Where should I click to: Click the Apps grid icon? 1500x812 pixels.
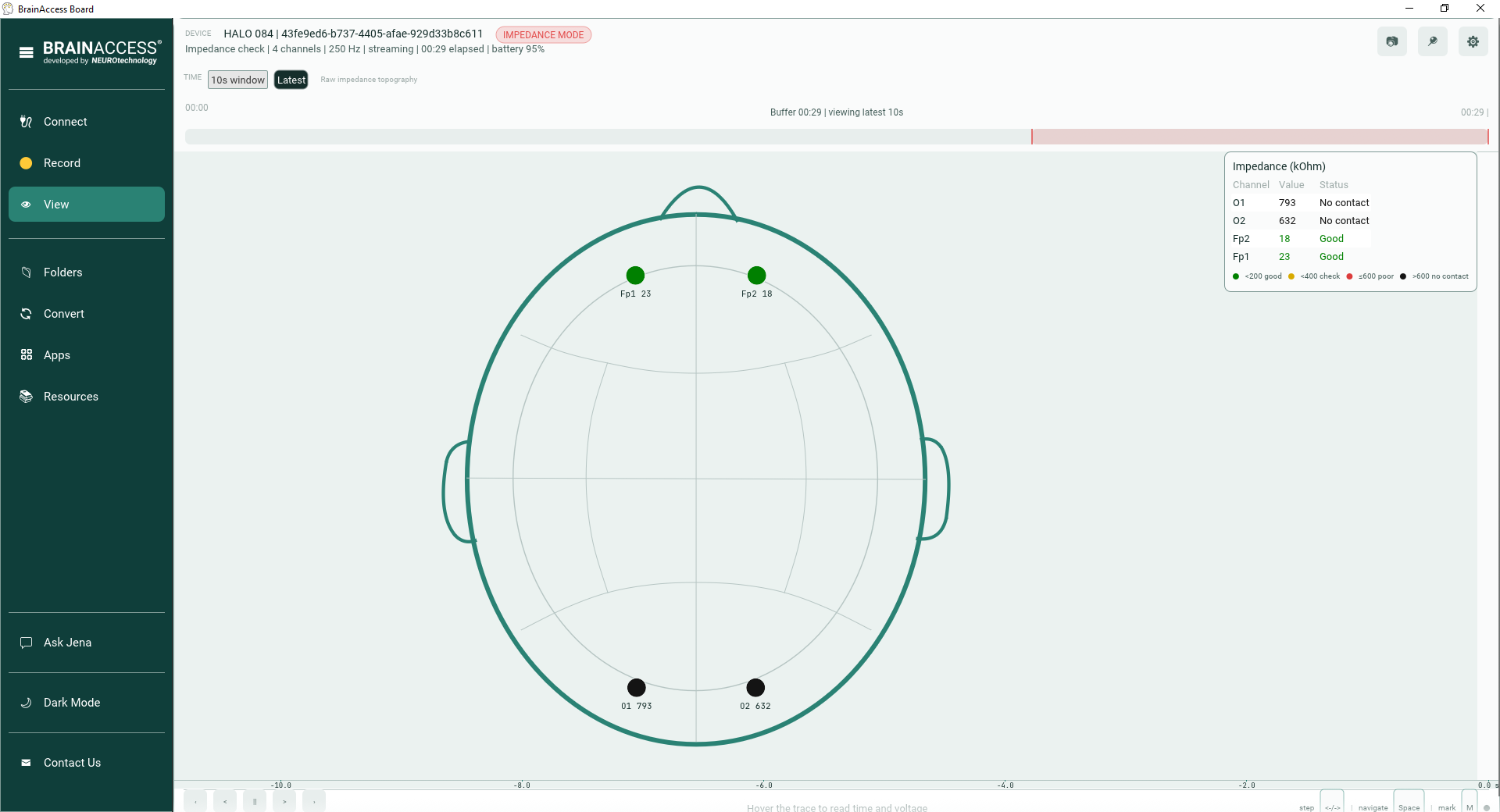pos(26,355)
